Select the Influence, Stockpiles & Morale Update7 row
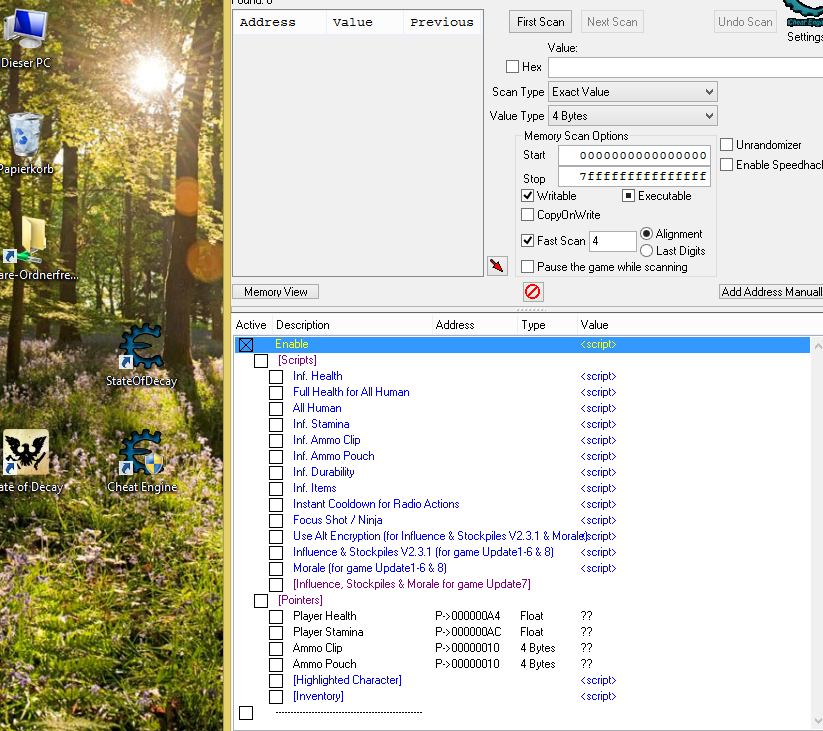 tap(522, 584)
